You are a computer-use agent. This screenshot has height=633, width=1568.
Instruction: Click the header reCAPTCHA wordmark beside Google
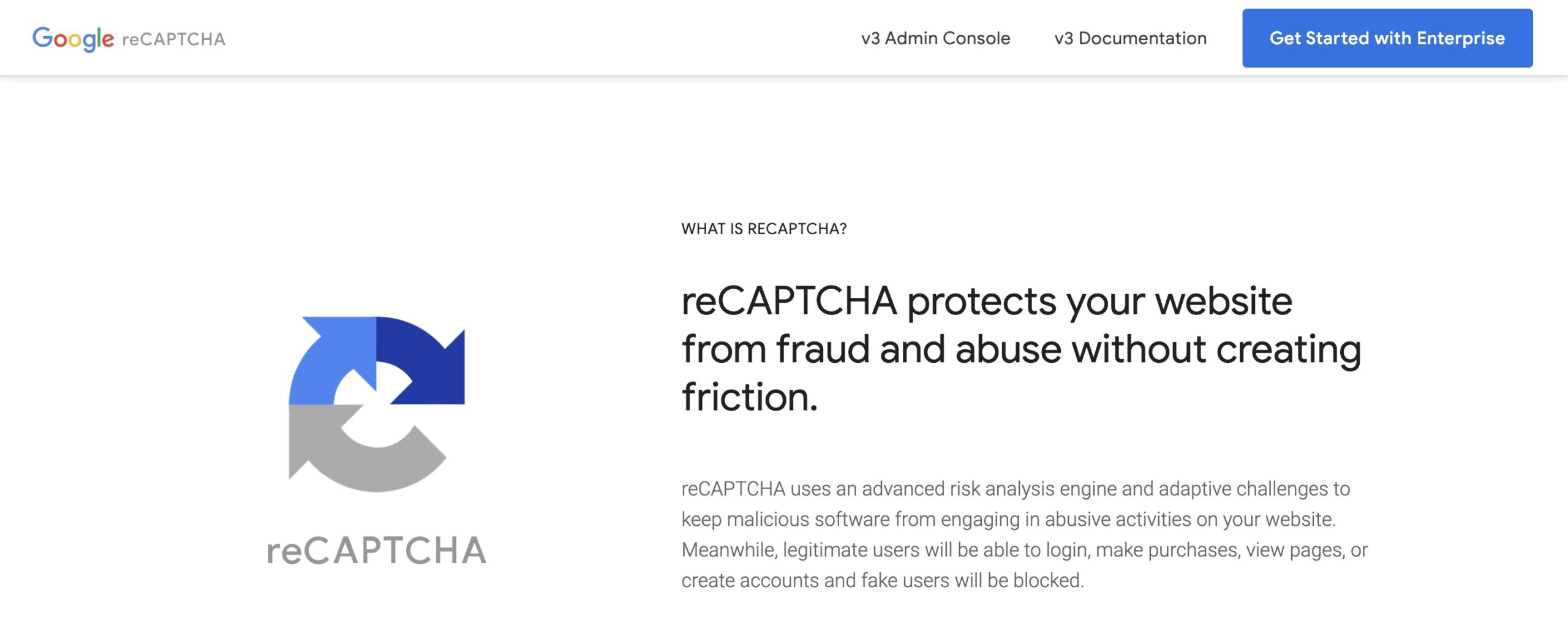coord(174,39)
